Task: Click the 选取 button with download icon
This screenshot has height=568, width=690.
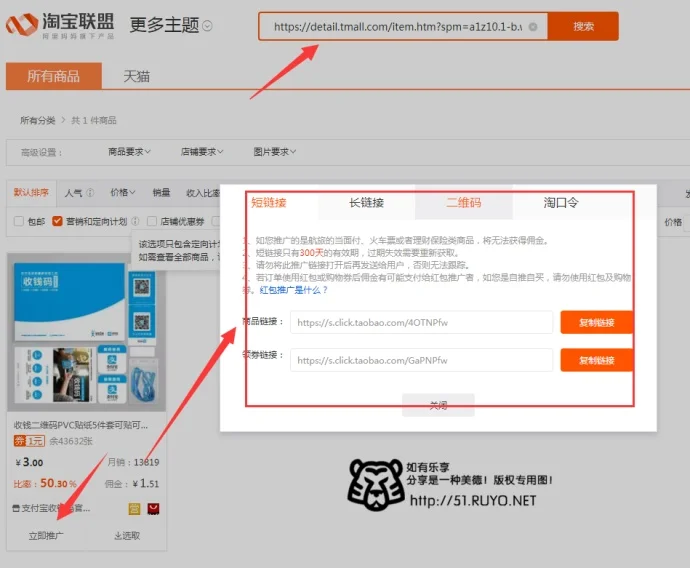Action: tap(127, 535)
